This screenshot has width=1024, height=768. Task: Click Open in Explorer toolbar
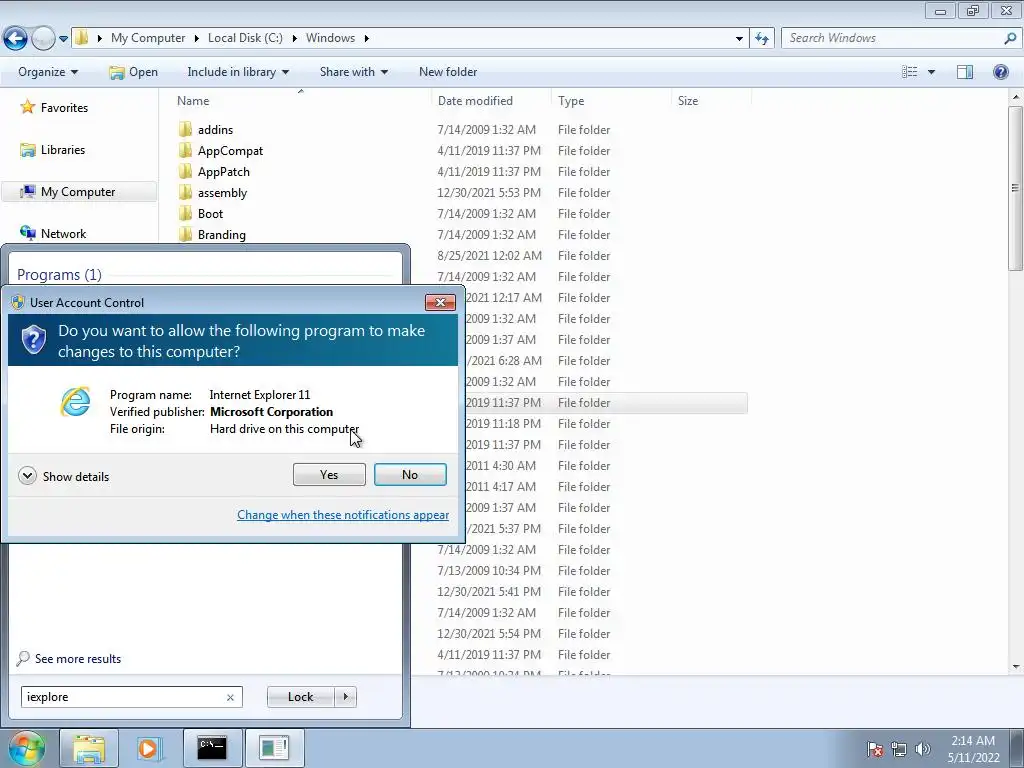[x=133, y=72]
